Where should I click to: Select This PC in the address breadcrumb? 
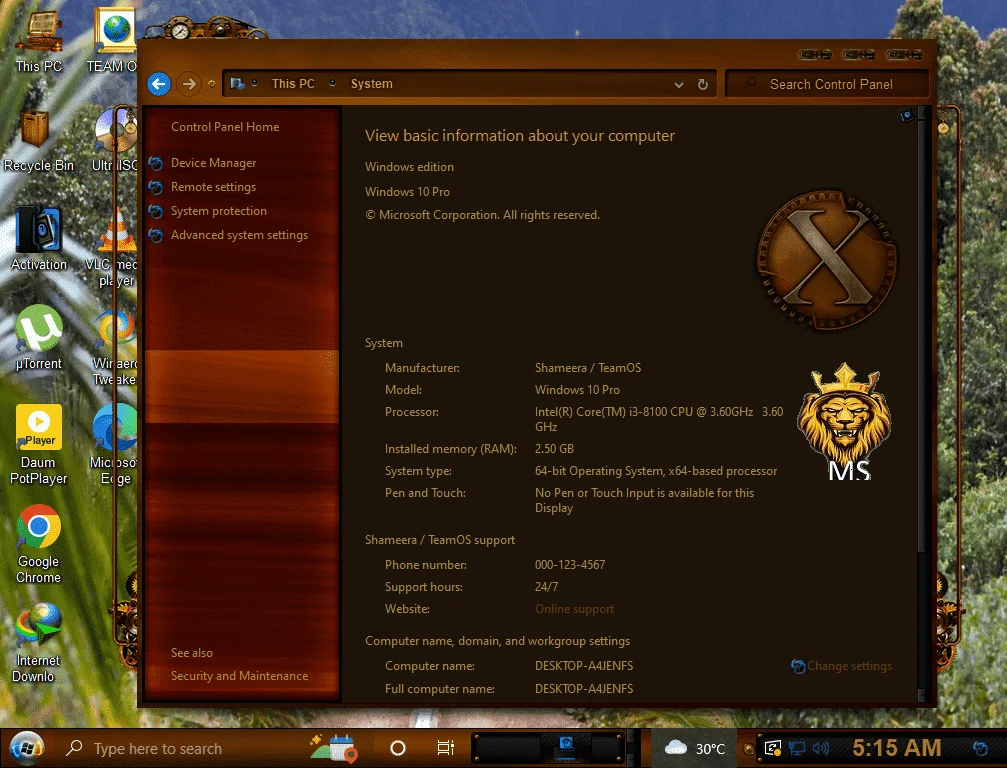click(x=293, y=83)
